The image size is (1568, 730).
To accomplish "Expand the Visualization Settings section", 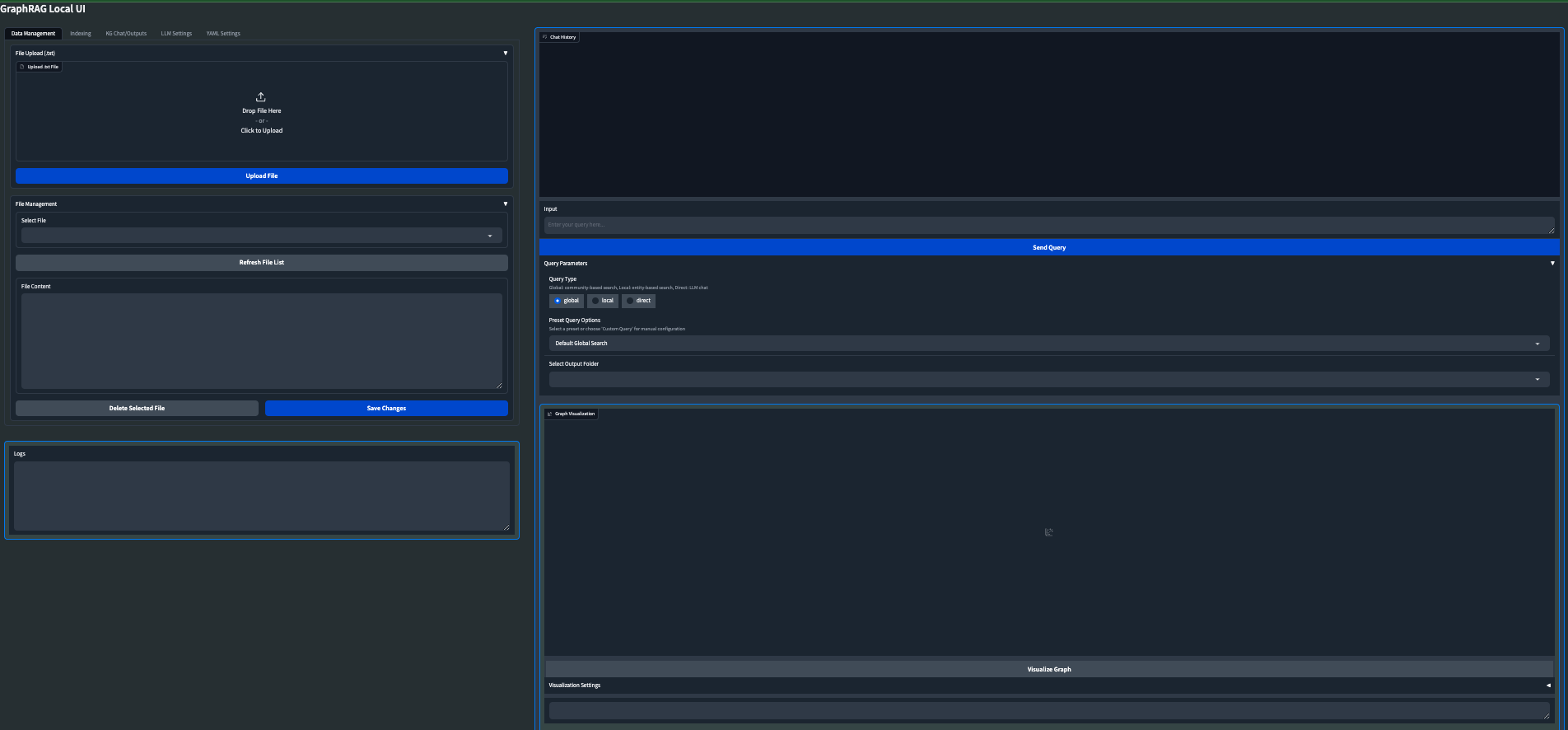I will 1547,686.
